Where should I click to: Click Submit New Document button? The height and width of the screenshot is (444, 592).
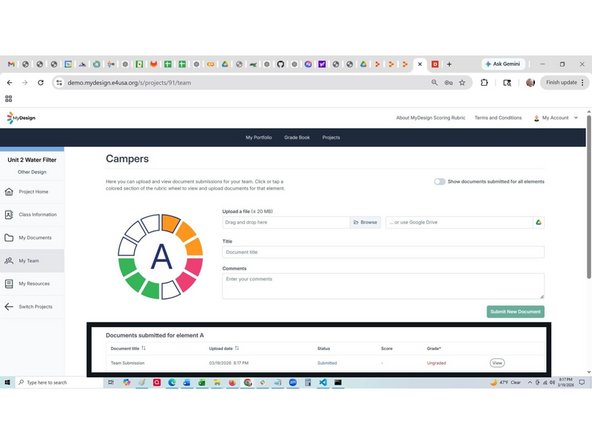pyautogui.click(x=515, y=311)
